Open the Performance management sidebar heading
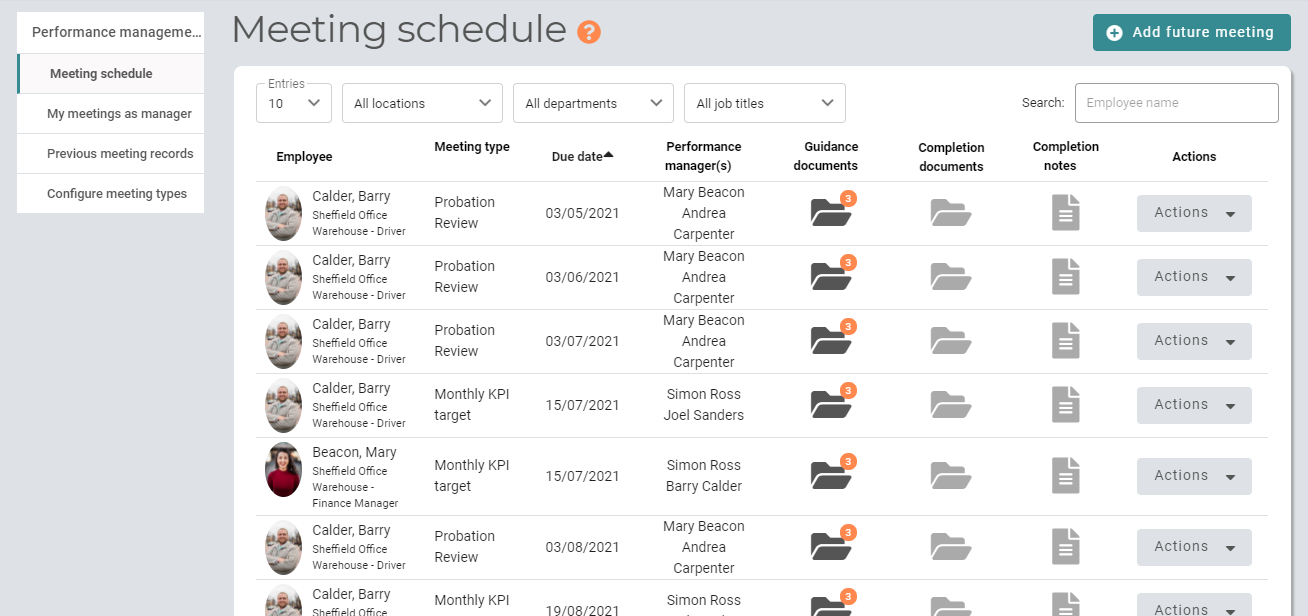Viewport: 1308px width, 616px height. pyautogui.click(x=111, y=32)
